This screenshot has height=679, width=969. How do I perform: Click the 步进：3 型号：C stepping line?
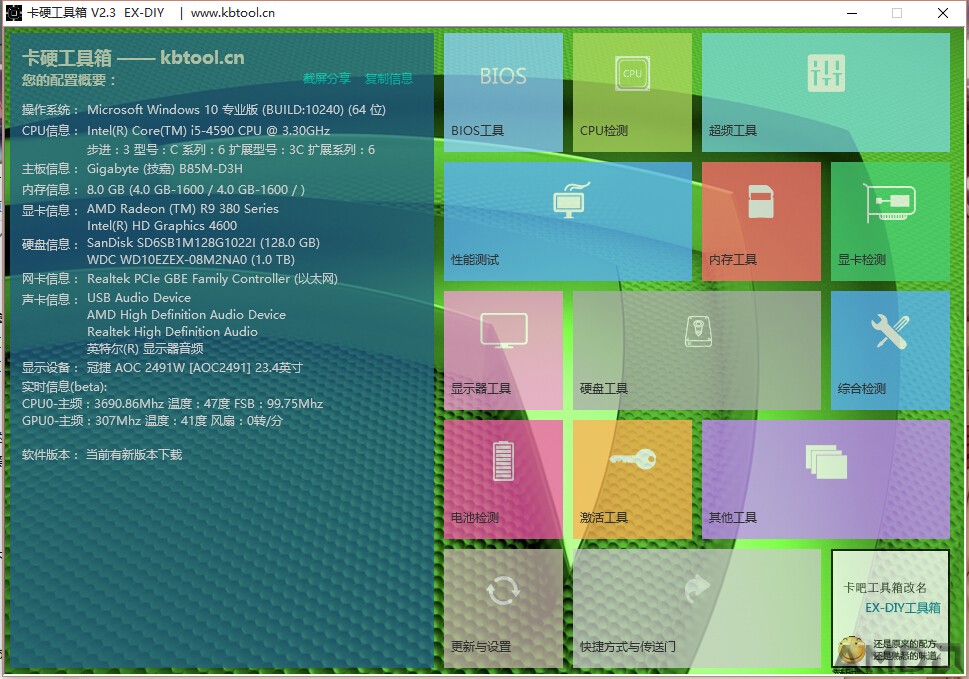click(231, 150)
